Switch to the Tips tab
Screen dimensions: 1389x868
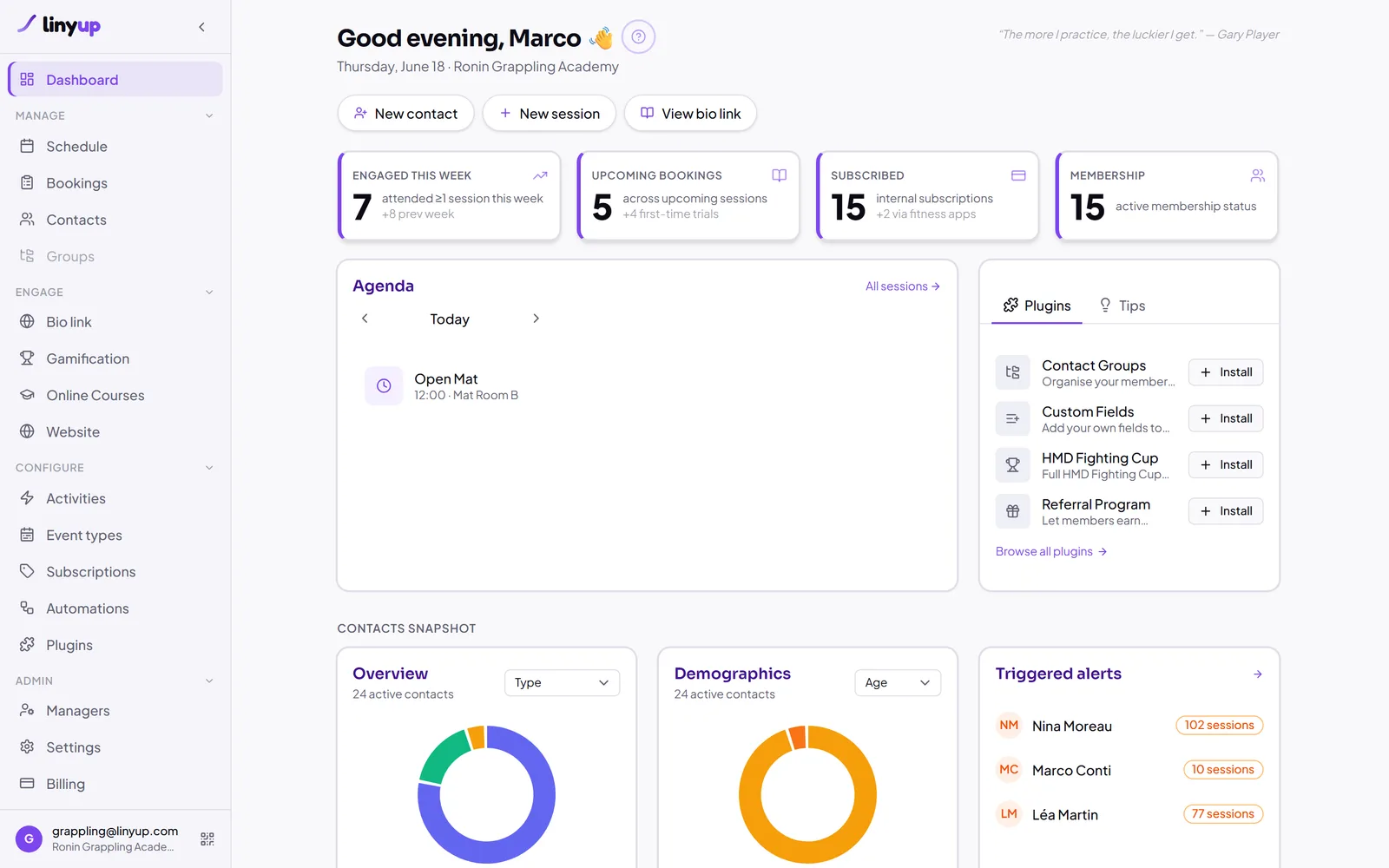[1122, 306]
